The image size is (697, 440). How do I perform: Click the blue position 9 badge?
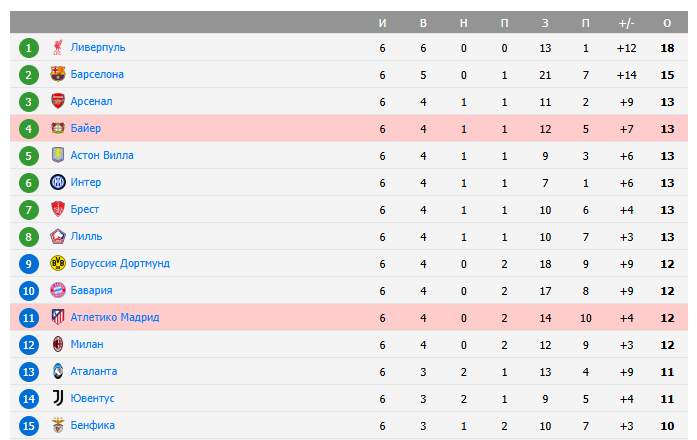pyautogui.click(x=29, y=263)
